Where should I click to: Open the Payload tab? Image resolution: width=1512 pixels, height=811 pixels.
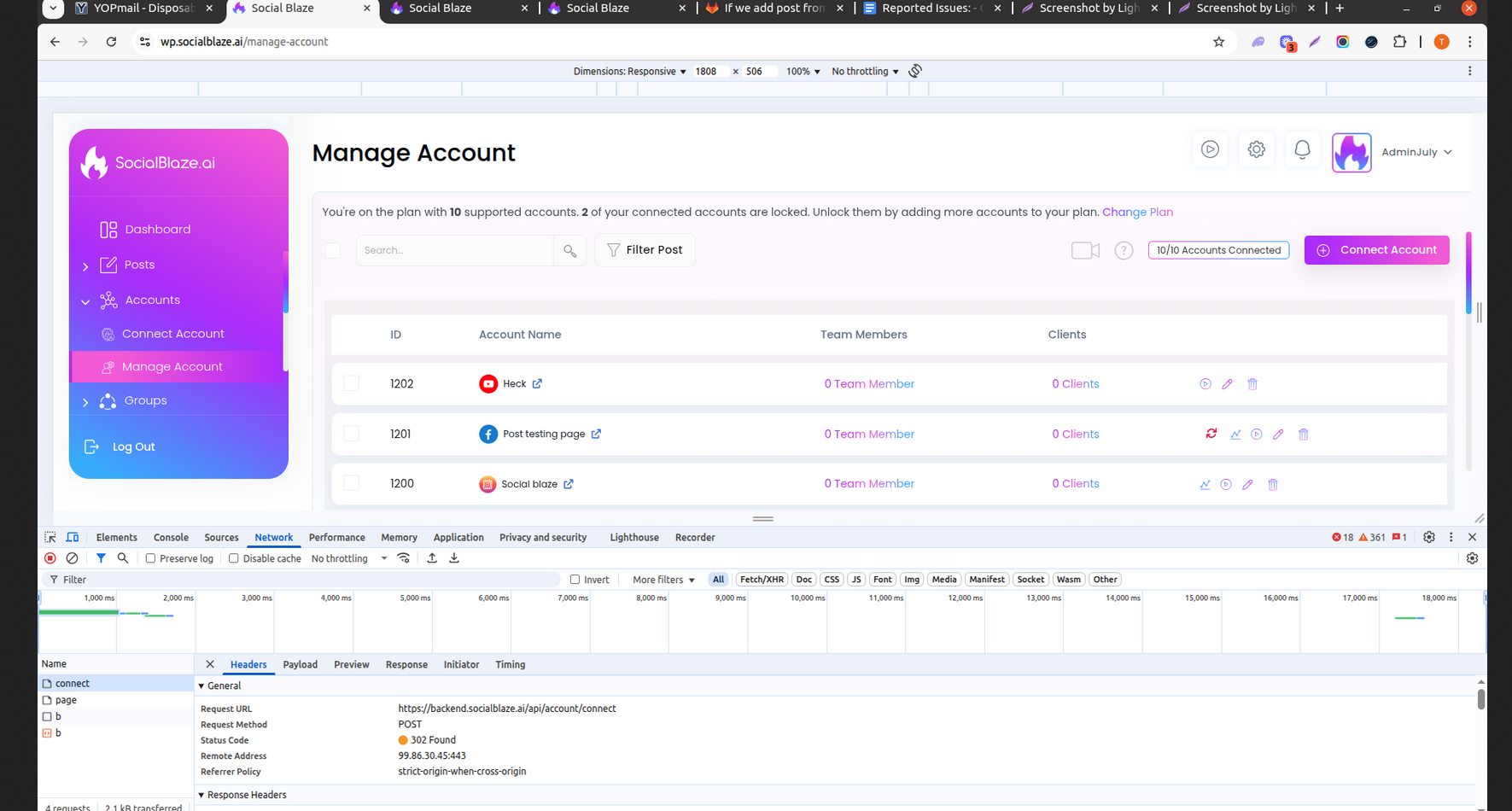(300, 664)
